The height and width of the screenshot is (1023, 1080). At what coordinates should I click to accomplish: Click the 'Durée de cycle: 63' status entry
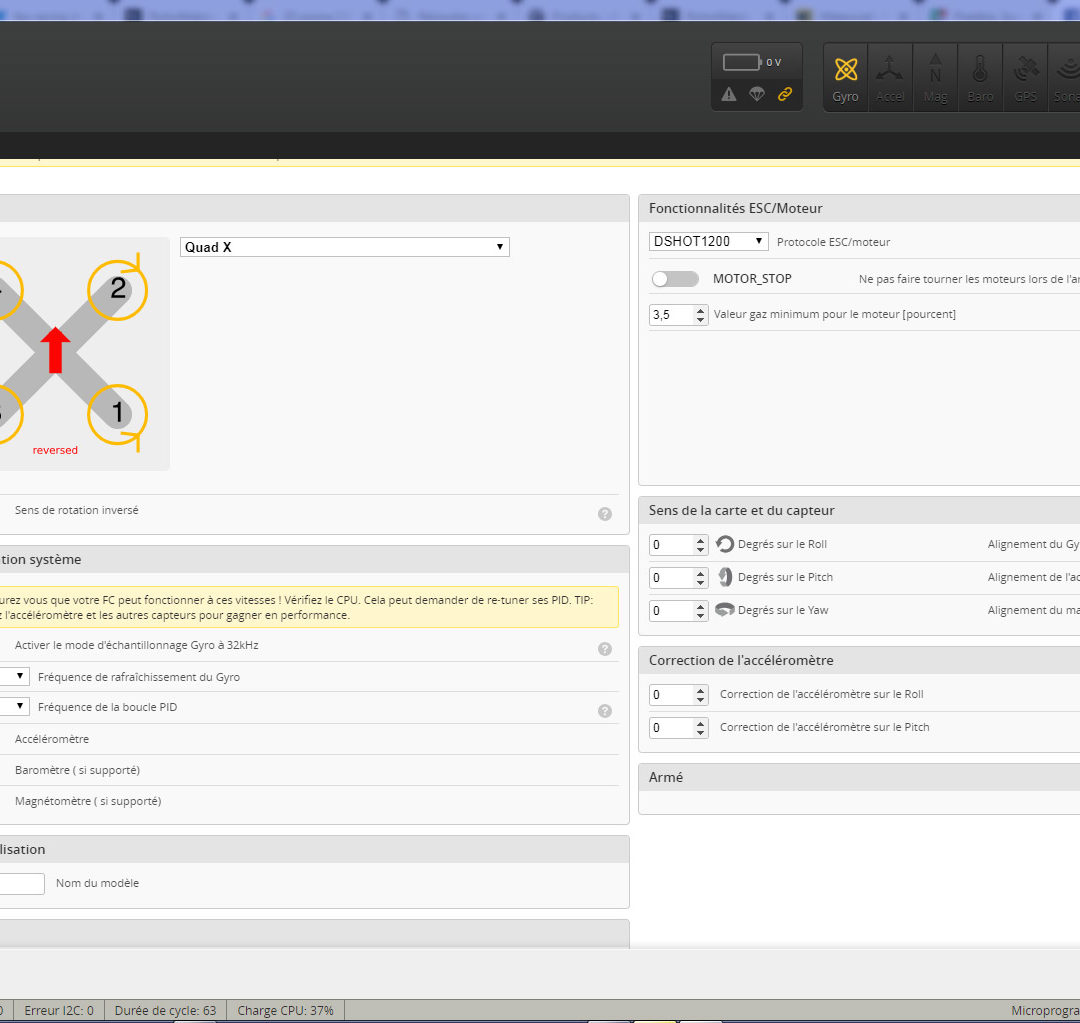tap(165, 1011)
